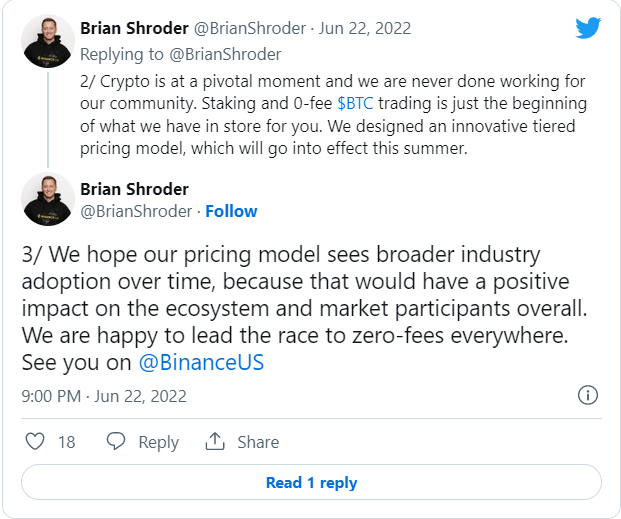Screen dimensions: 621x519
Task: Like the tweet with the heart icon
Action: point(35,441)
